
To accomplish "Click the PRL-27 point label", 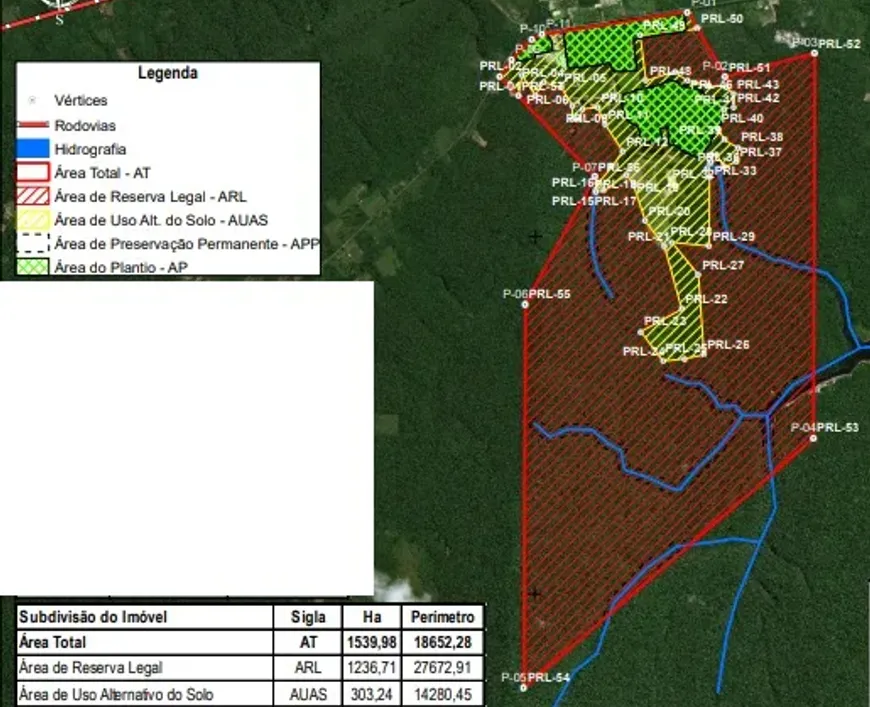I will (x=722, y=266).
